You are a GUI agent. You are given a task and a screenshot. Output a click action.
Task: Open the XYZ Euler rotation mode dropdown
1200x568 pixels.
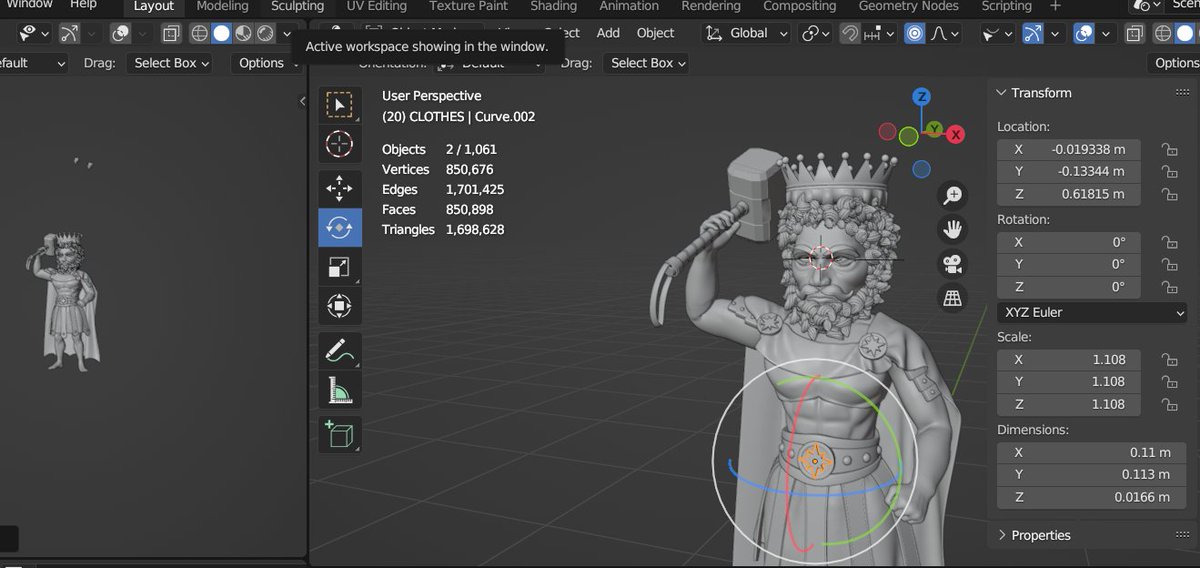[x=1092, y=312]
